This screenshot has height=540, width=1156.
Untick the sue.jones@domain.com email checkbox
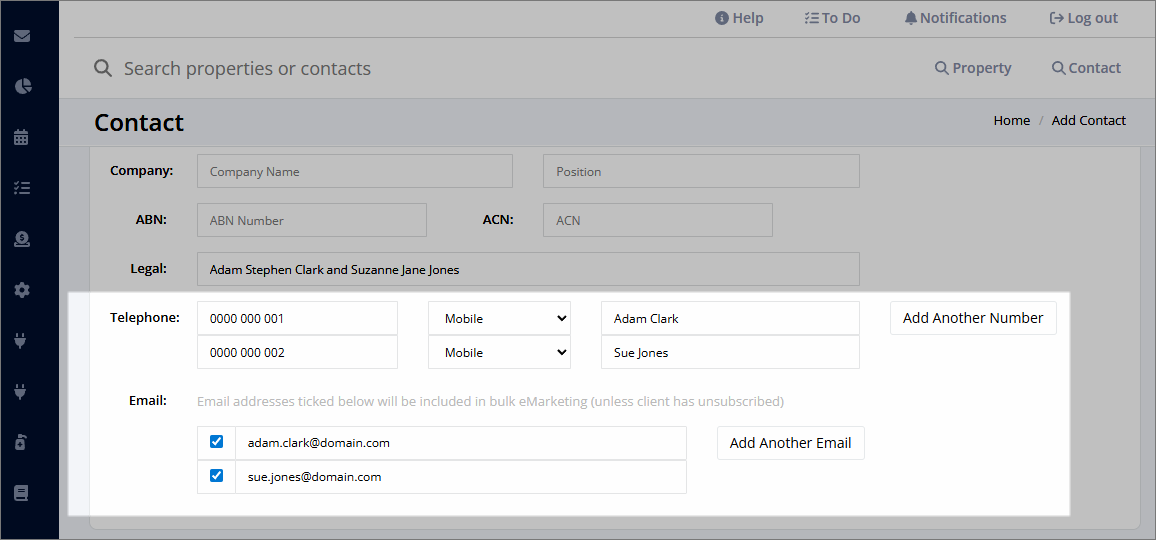pyautogui.click(x=217, y=476)
